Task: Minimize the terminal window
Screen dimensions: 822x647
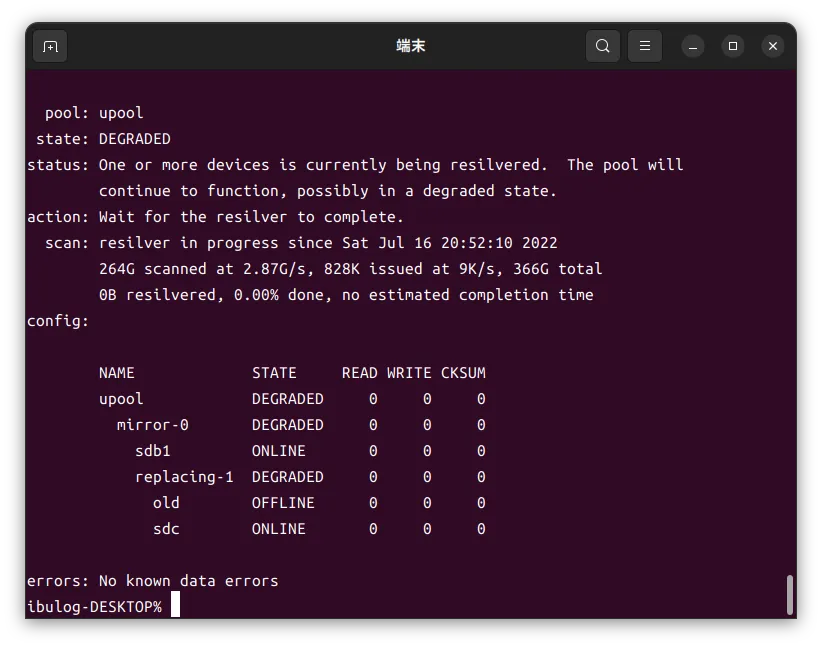Action: pos(693,46)
